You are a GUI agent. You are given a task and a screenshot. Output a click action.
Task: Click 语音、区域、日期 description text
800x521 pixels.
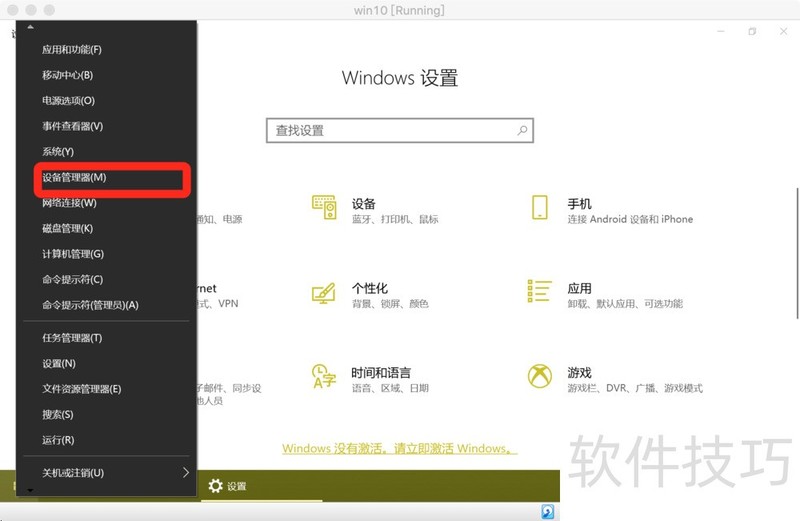(x=390, y=388)
